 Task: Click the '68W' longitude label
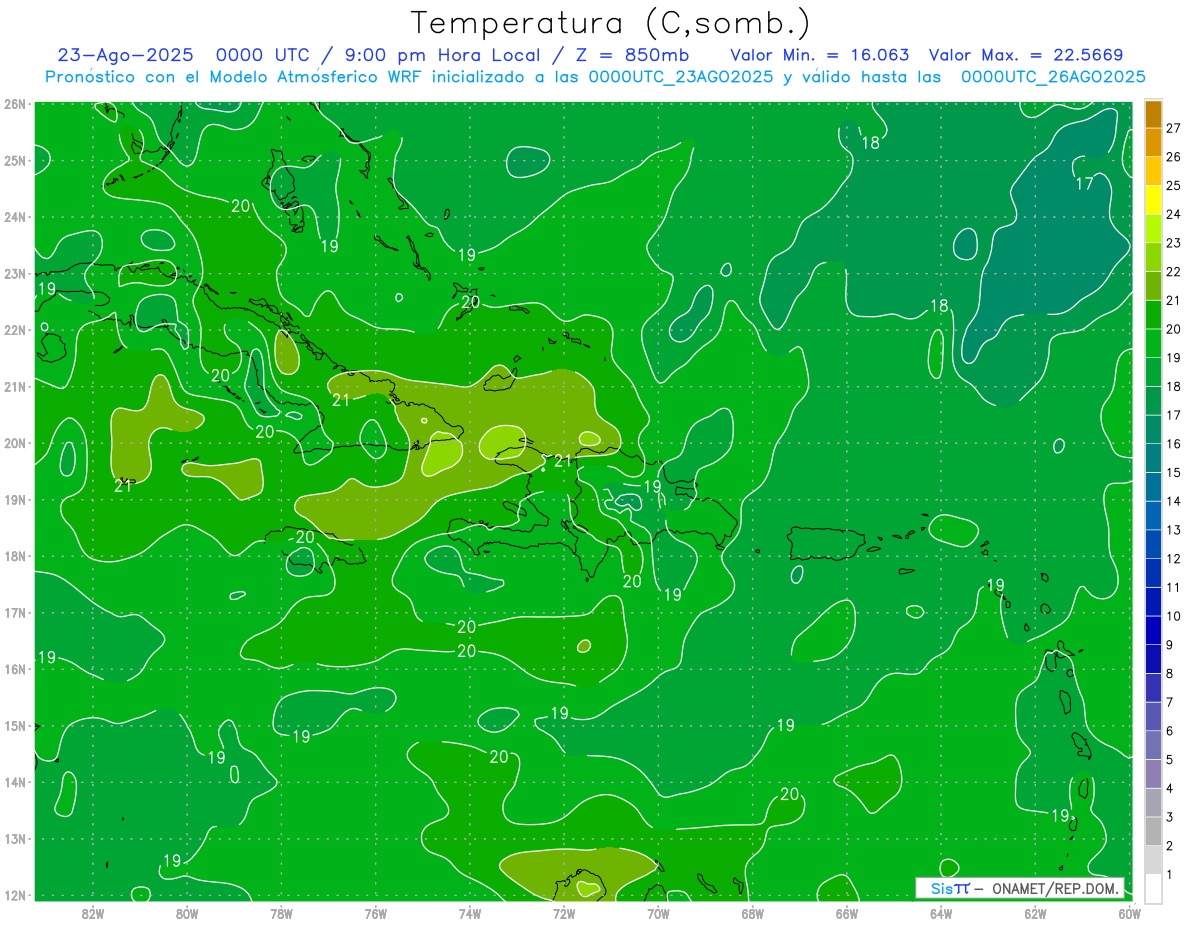pos(752,912)
